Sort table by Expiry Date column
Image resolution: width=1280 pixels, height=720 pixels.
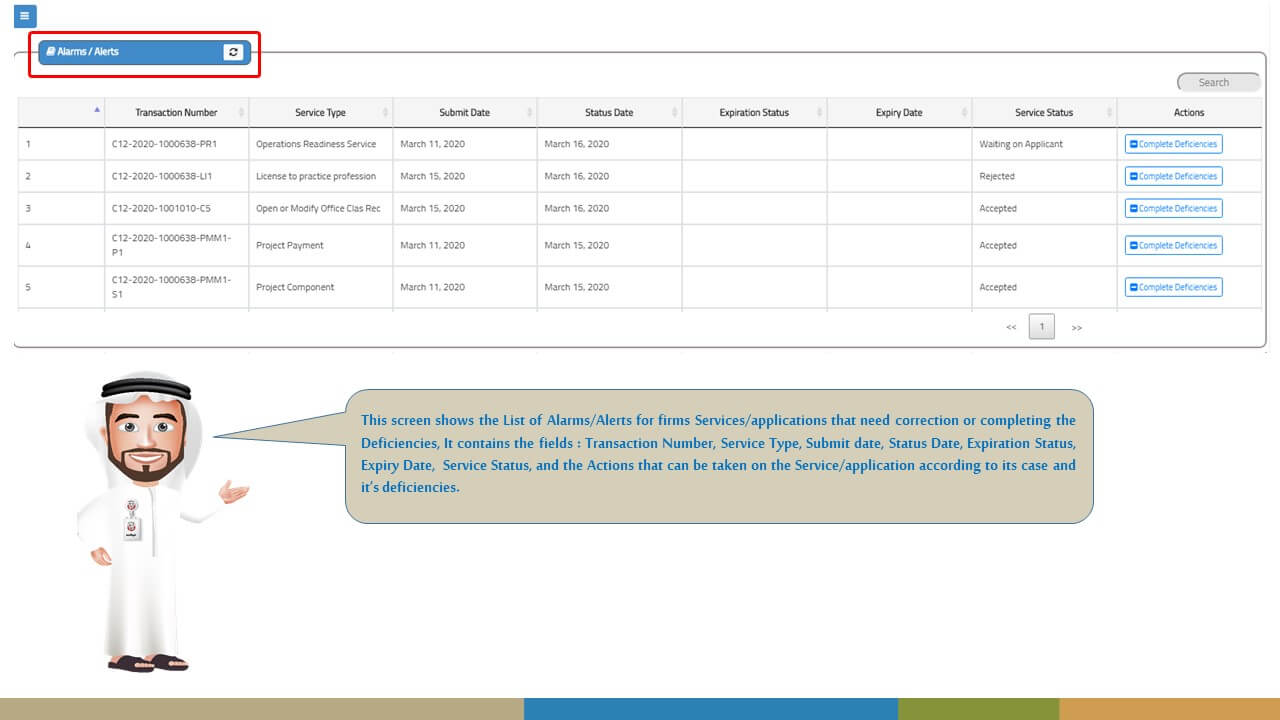click(x=898, y=113)
